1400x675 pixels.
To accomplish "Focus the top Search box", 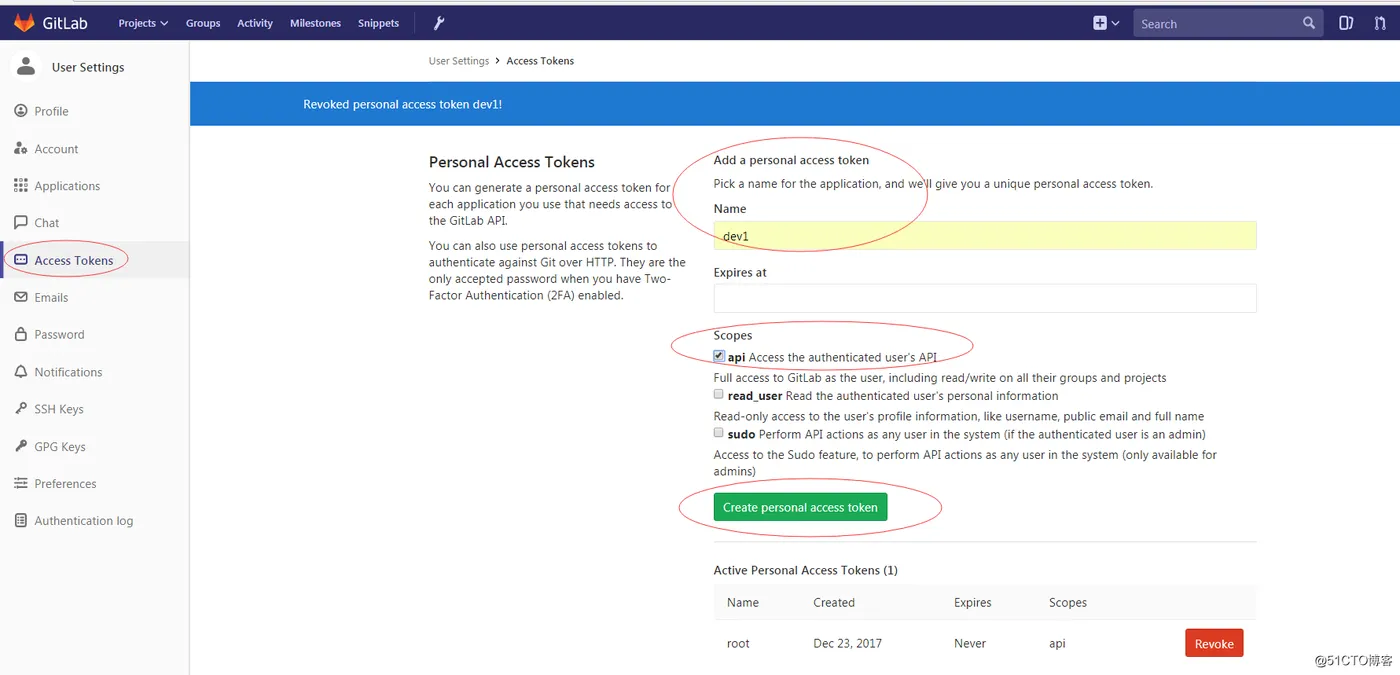I will pos(1228,23).
